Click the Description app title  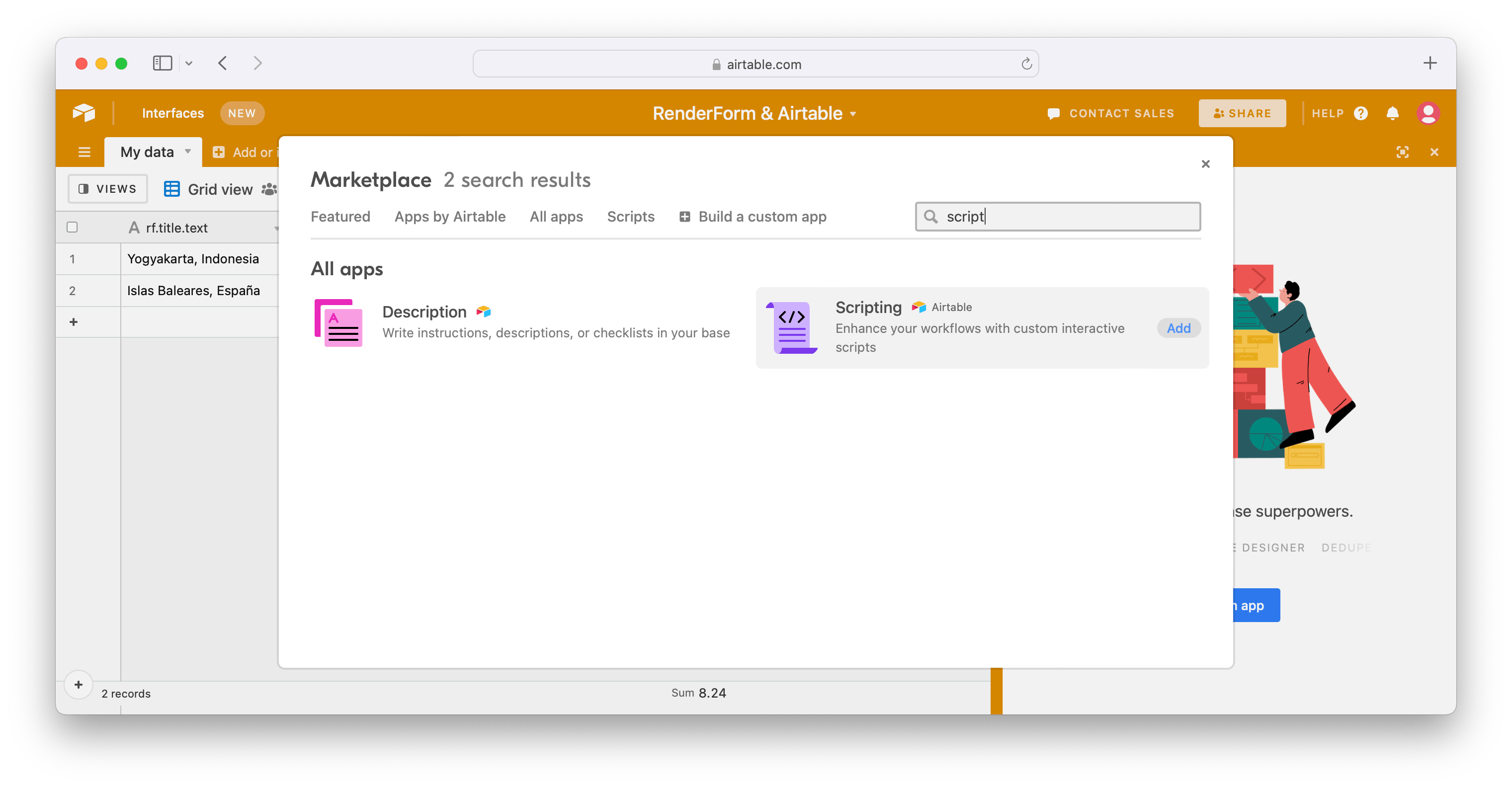(x=424, y=312)
